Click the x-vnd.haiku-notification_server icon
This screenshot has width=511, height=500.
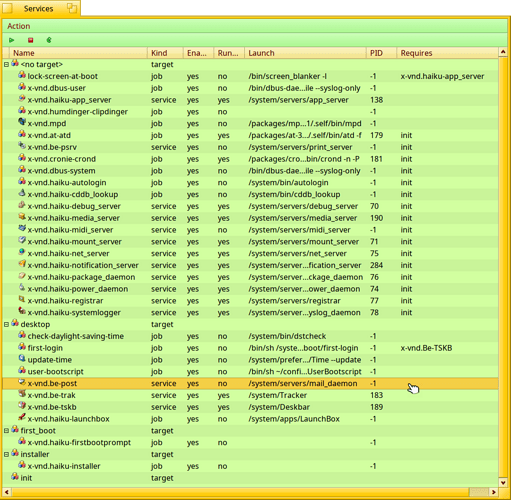pyautogui.click(x=22, y=265)
